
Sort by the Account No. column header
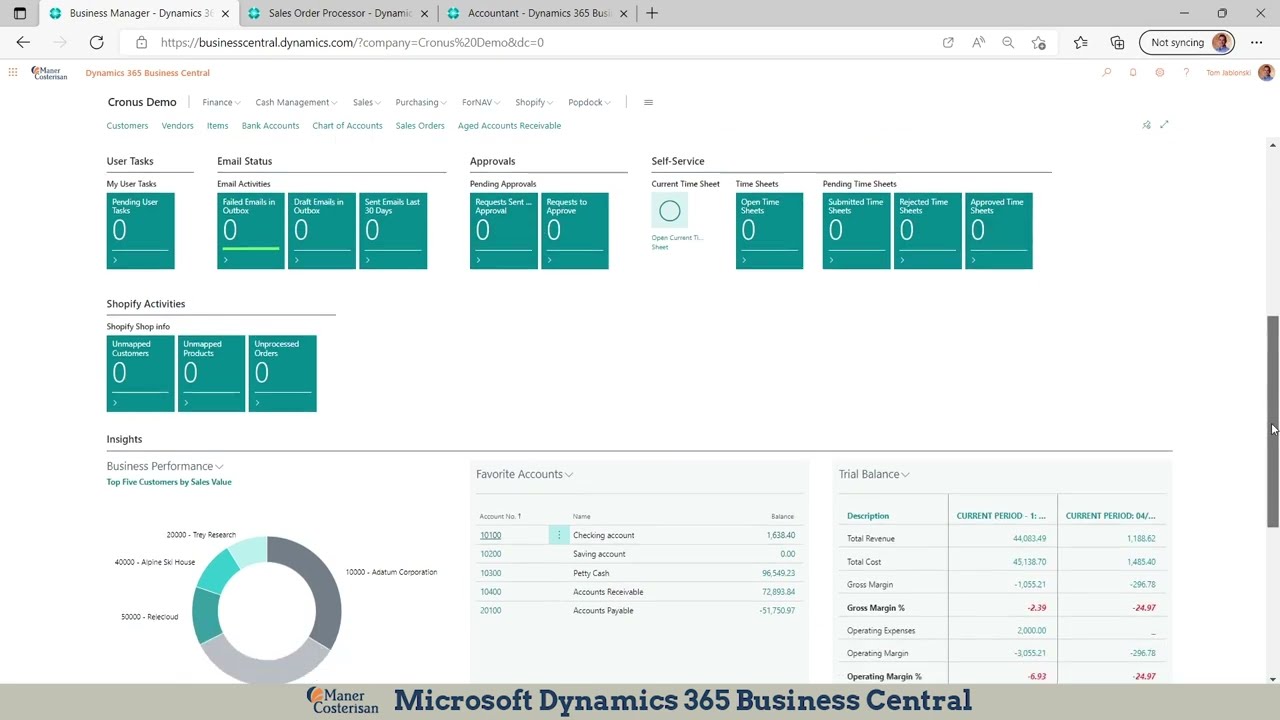(x=500, y=516)
